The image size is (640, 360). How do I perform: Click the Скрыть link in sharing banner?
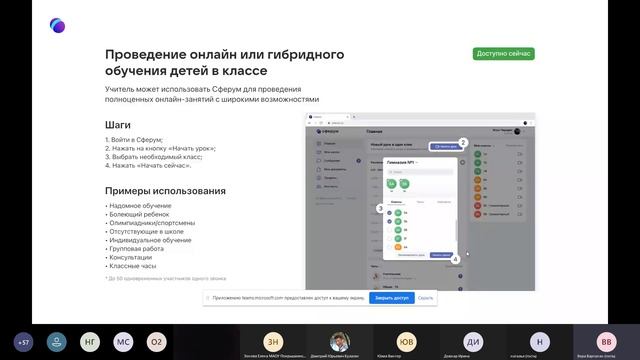425,298
